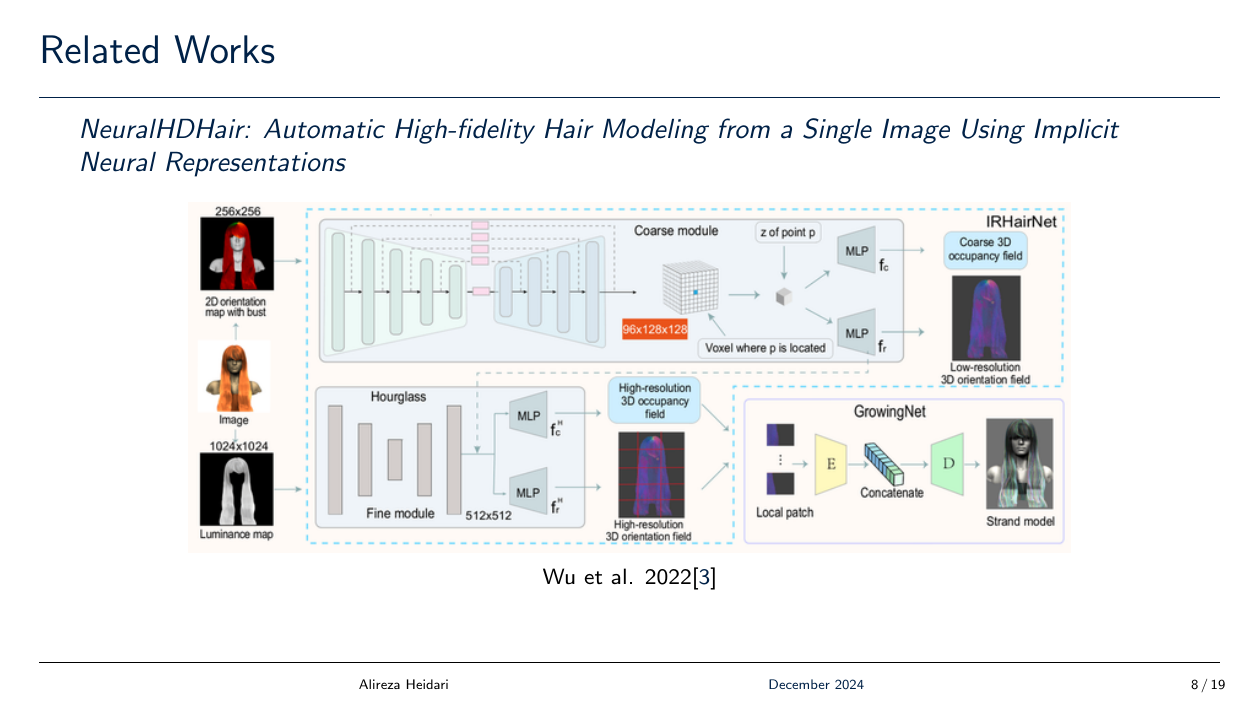This screenshot has width=1260, height=709.
Task: Click the "Concatenate" label
Action: point(892,493)
